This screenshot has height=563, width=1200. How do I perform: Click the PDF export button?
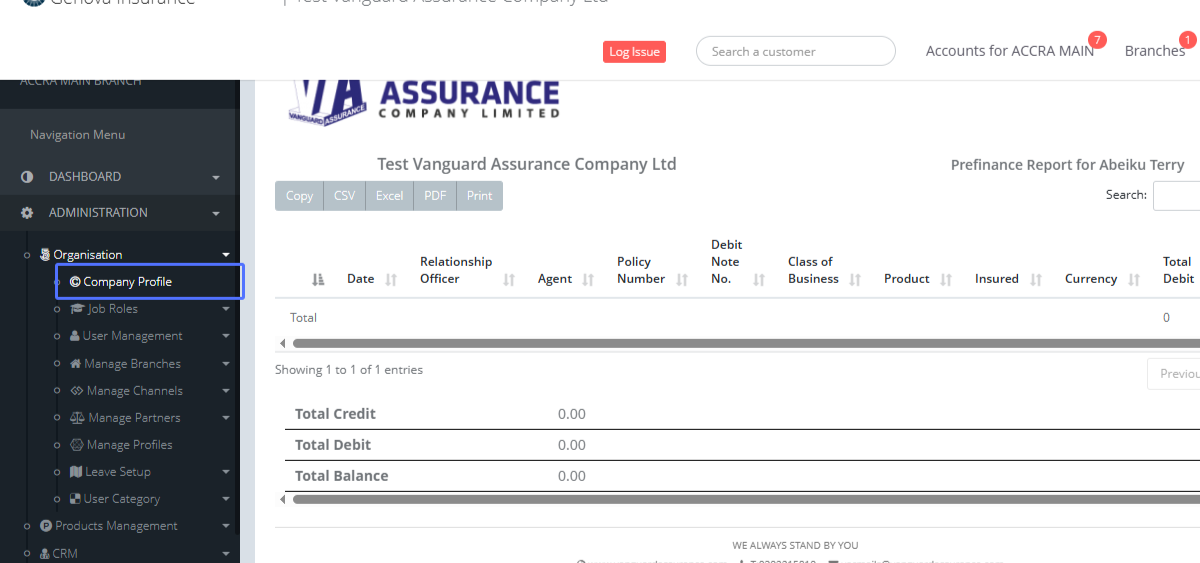(435, 196)
